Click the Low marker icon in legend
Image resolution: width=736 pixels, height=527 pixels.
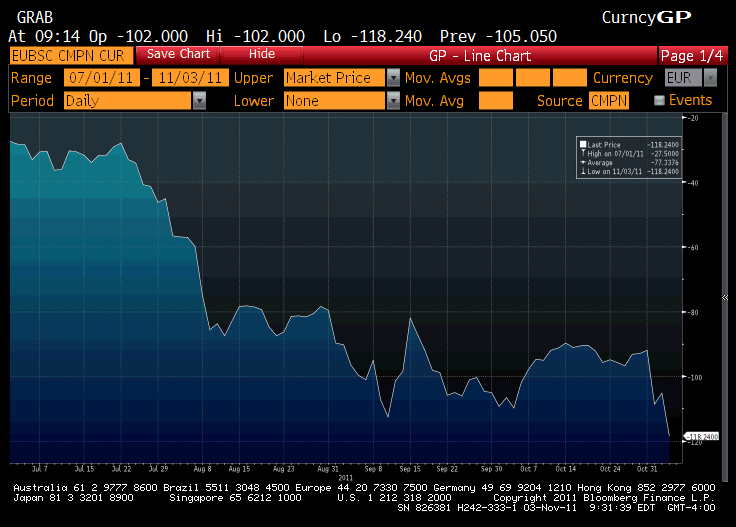(x=583, y=172)
